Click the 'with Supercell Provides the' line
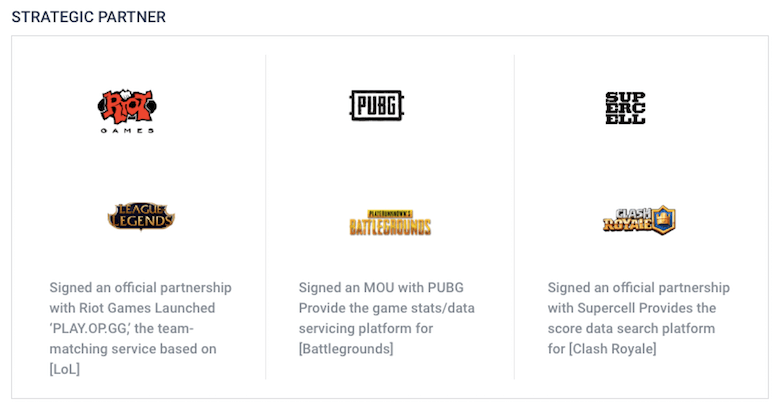This screenshot has height=412, width=780. pos(632,308)
